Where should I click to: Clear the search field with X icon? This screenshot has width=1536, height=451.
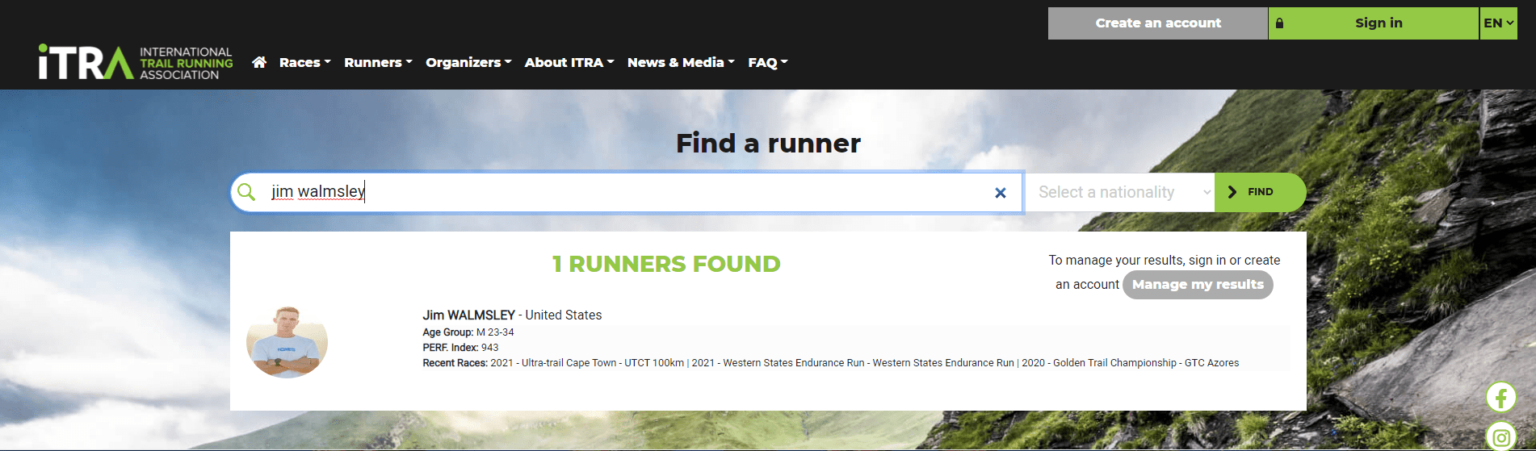1000,193
